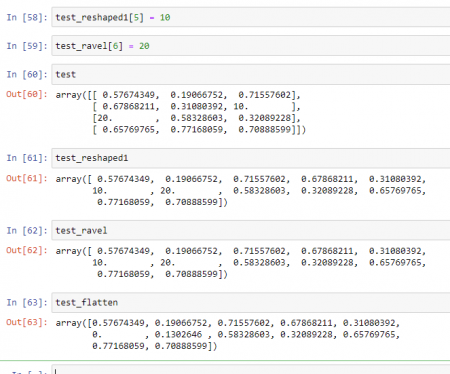Click the test_reshaped1 input cell

coord(251,158)
